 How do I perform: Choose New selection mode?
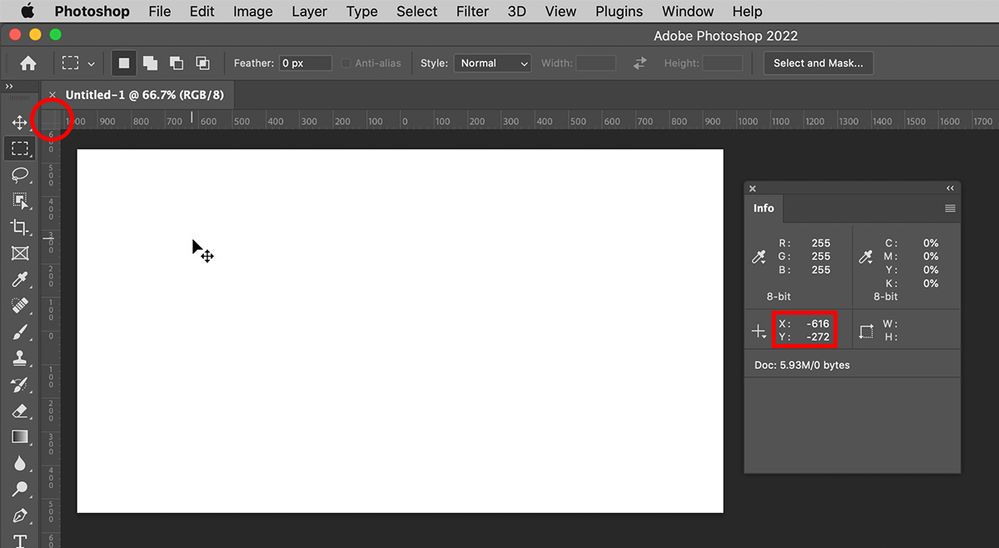coord(124,63)
